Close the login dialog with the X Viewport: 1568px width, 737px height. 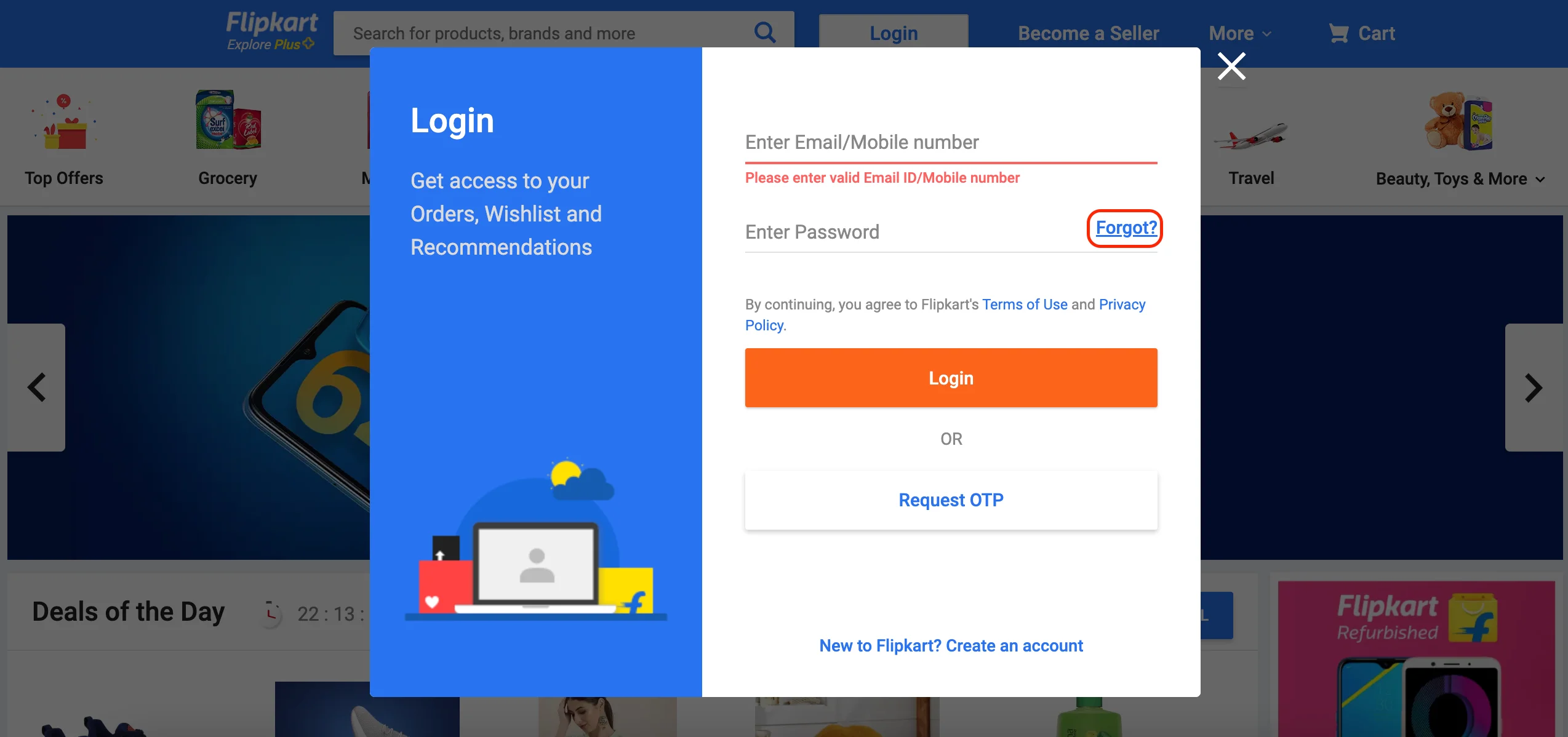[x=1231, y=66]
